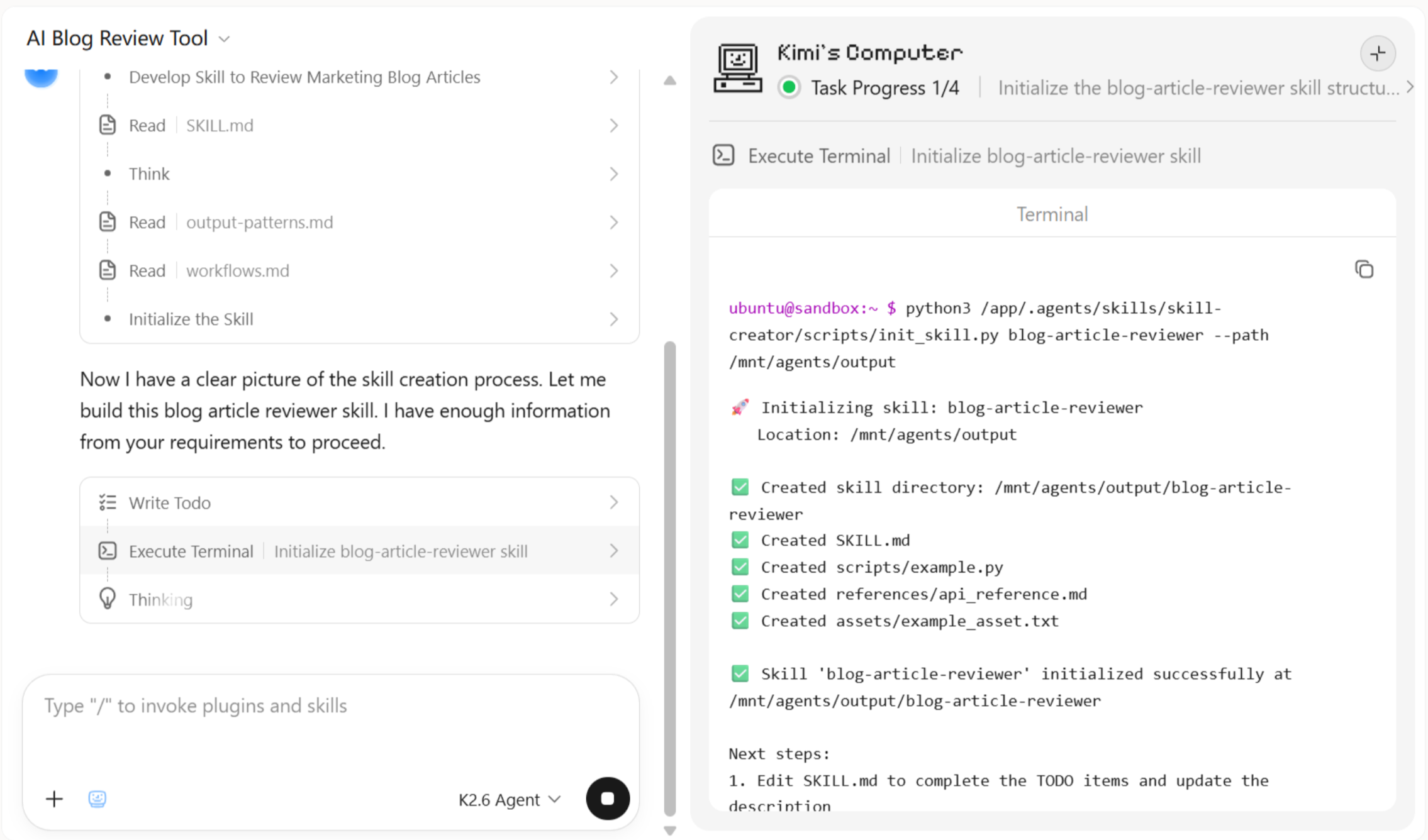Screen dimensions: 1428x840
Task: Copy the terminal output with copy icon
Action: (1364, 270)
